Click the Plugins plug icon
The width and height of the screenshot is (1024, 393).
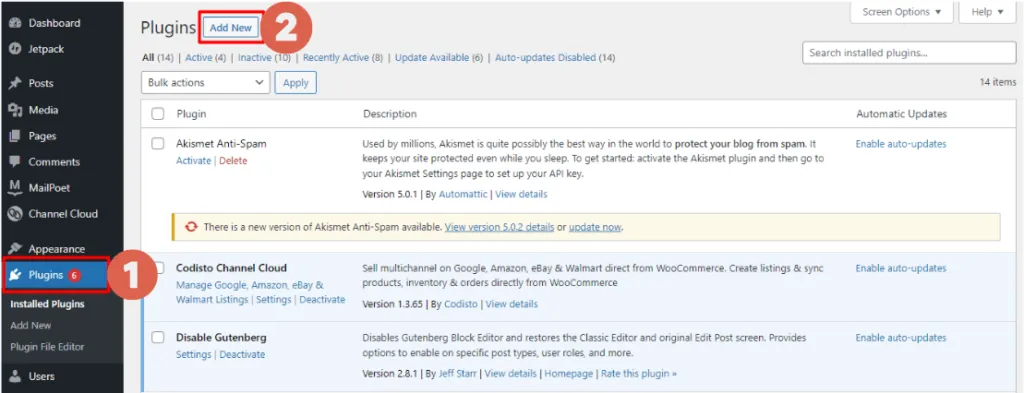(x=14, y=275)
